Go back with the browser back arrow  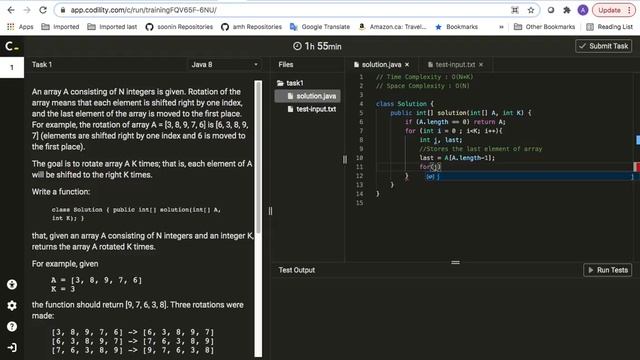coord(11,10)
